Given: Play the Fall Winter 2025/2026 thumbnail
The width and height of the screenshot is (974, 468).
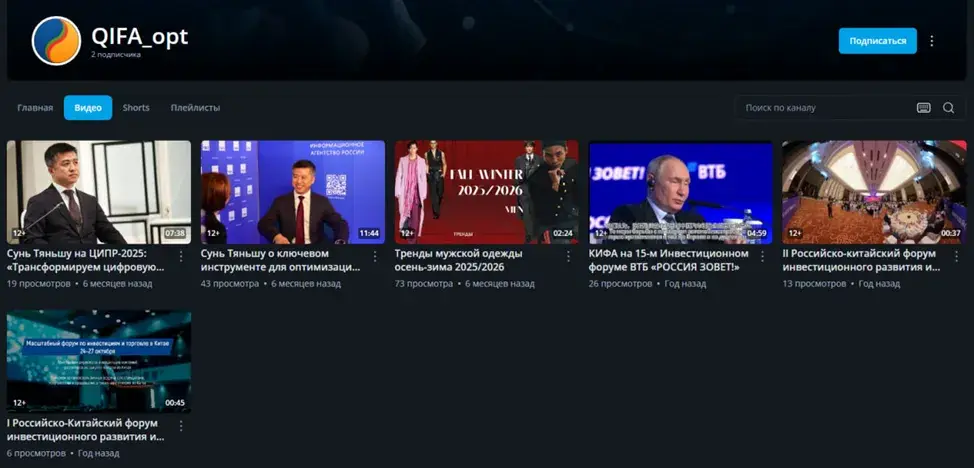Looking at the screenshot, I should 486,192.
